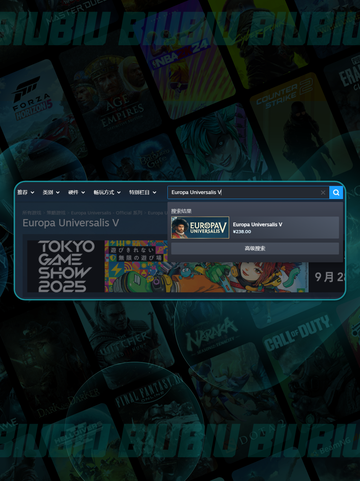360x481 pixels.
Task: Open the Europa Universalis breadcrumb link
Action: 91,213
